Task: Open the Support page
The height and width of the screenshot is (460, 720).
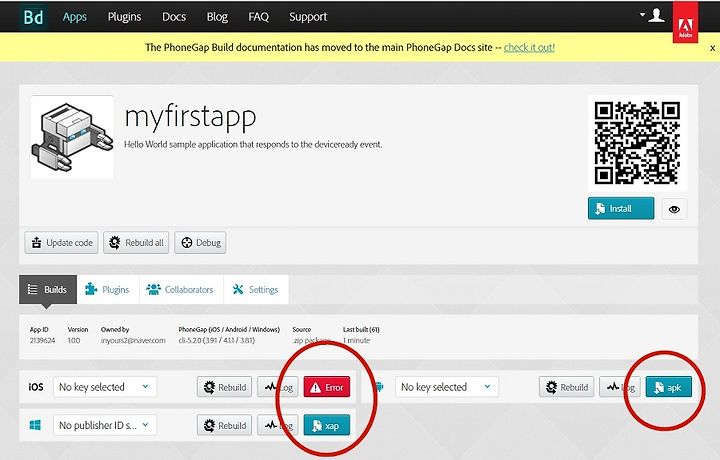Action: coord(308,17)
